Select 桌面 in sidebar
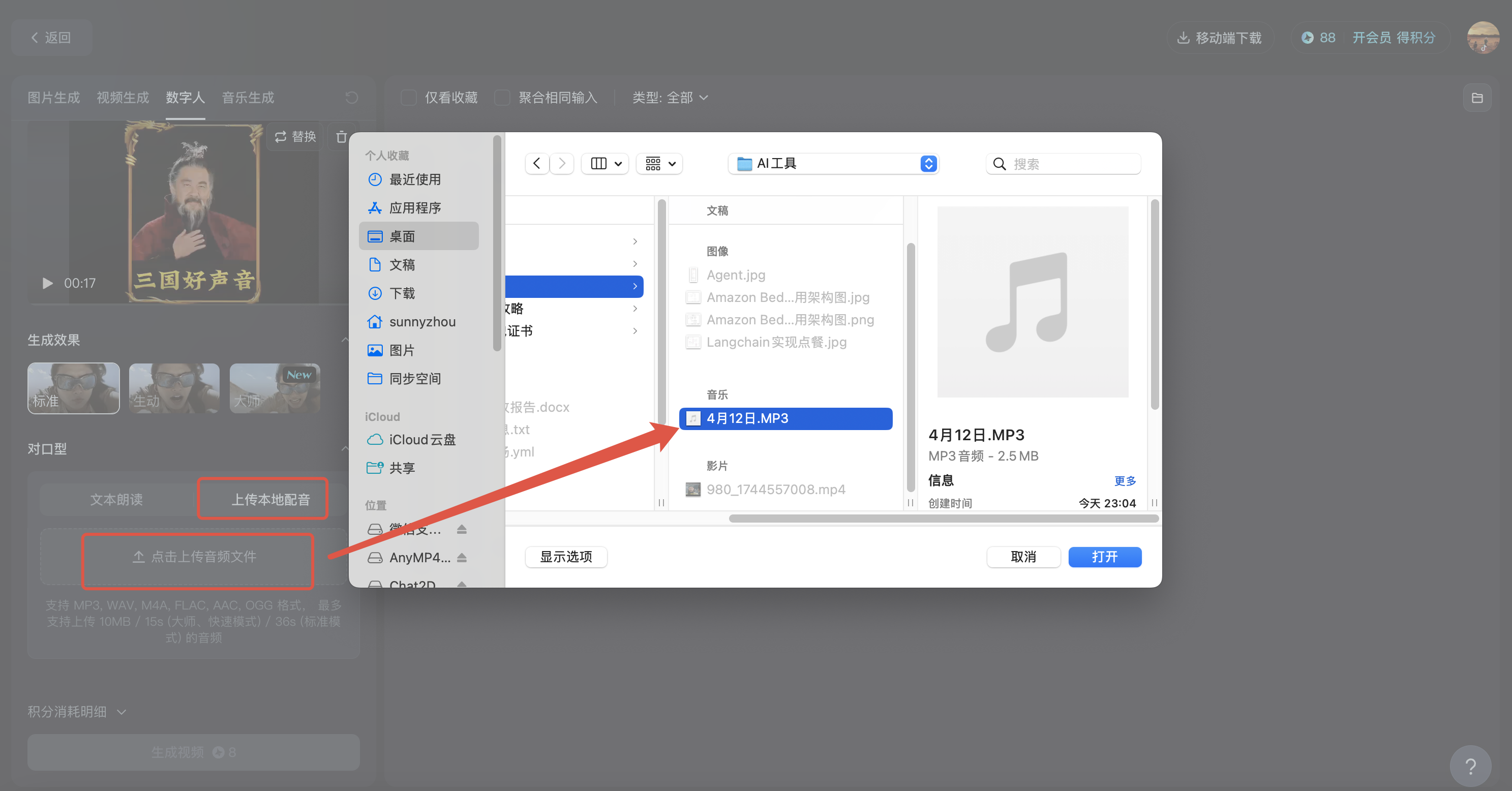 pyautogui.click(x=419, y=236)
